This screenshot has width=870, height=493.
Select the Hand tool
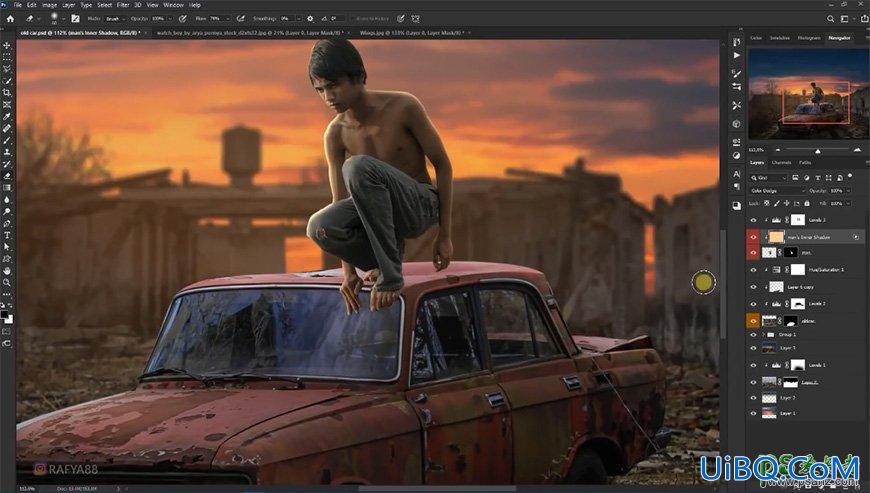[x=7, y=271]
